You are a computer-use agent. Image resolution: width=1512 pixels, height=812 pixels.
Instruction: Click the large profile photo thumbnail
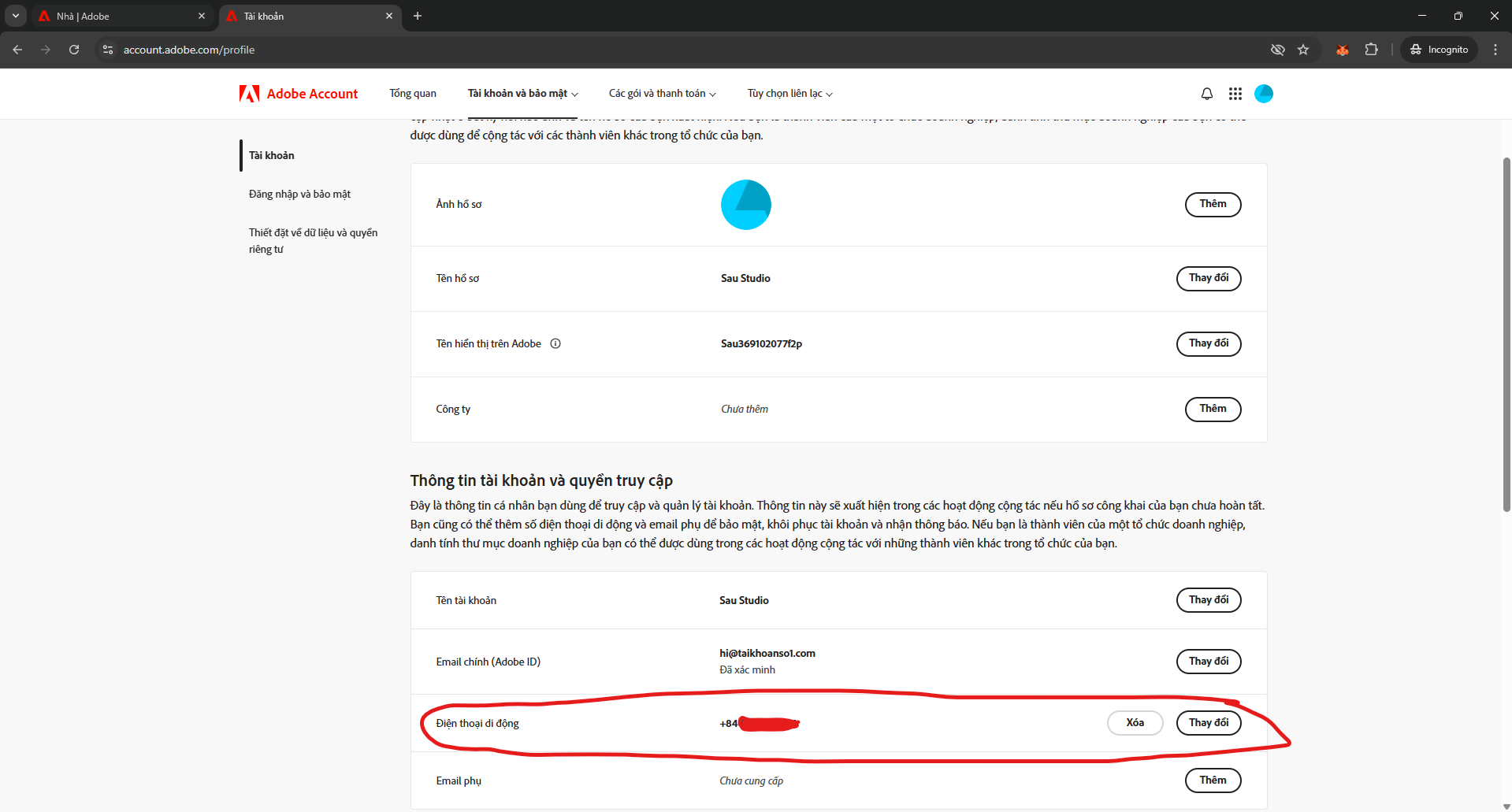(745, 205)
